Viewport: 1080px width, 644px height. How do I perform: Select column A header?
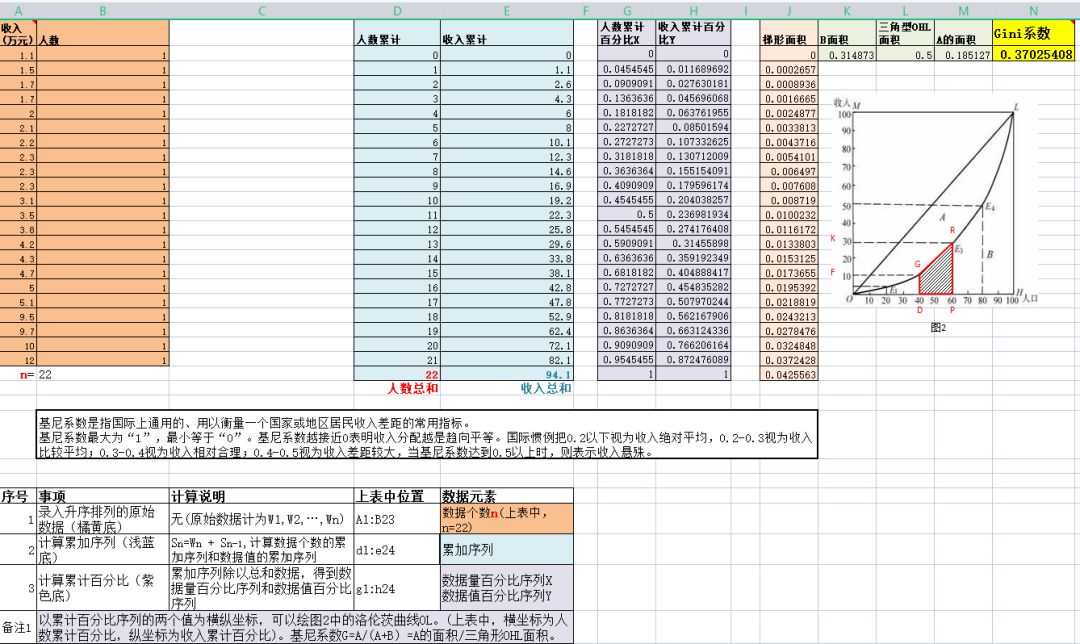[x=18, y=11]
